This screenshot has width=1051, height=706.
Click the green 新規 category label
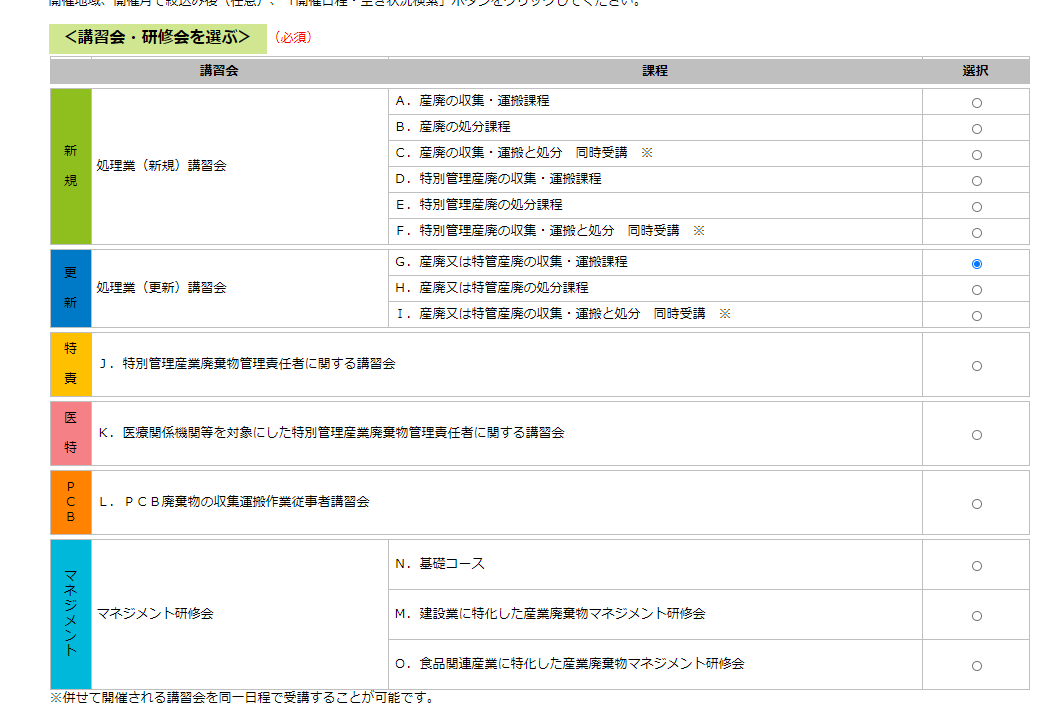click(70, 166)
